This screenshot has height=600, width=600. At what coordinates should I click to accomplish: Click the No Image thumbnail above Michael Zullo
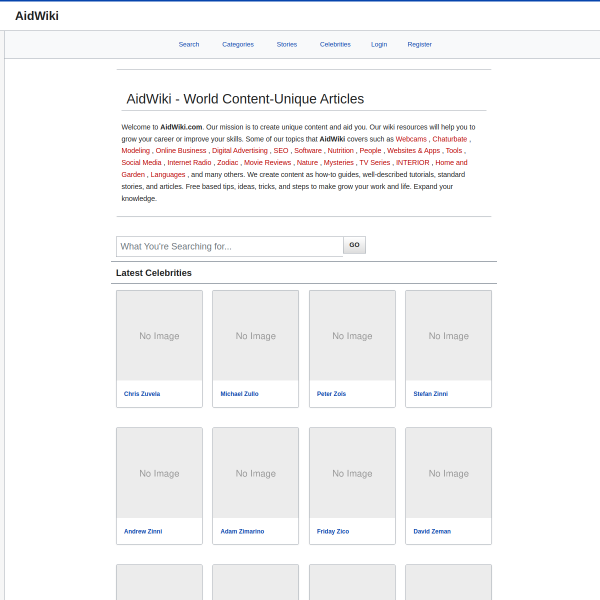256,336
